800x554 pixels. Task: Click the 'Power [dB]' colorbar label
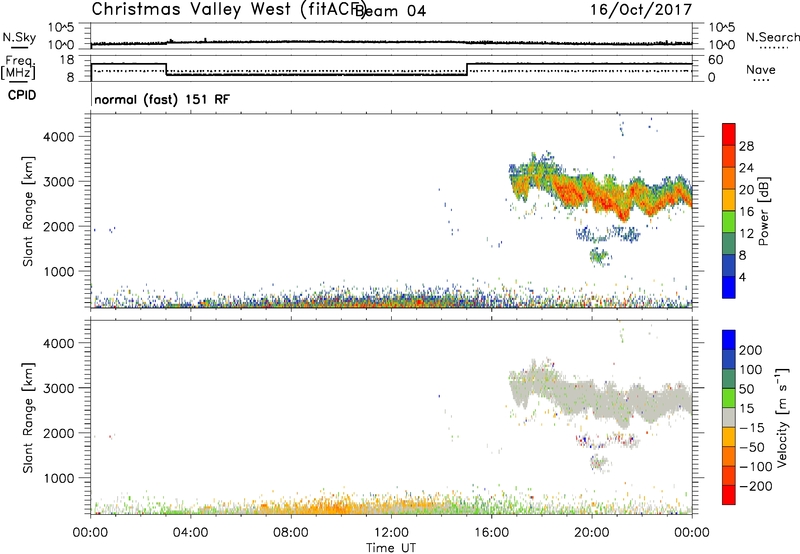(763, 211)
